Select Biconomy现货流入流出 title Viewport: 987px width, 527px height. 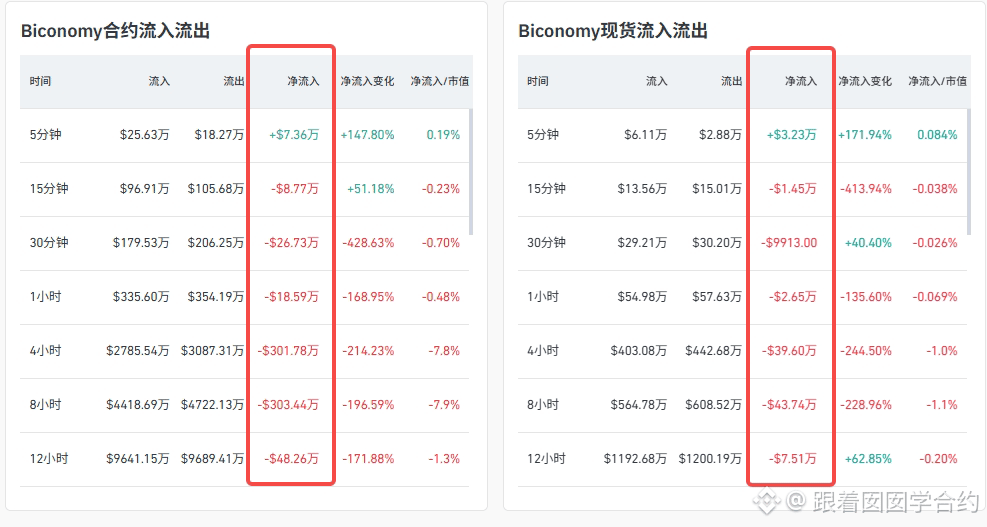pos(612,31)
